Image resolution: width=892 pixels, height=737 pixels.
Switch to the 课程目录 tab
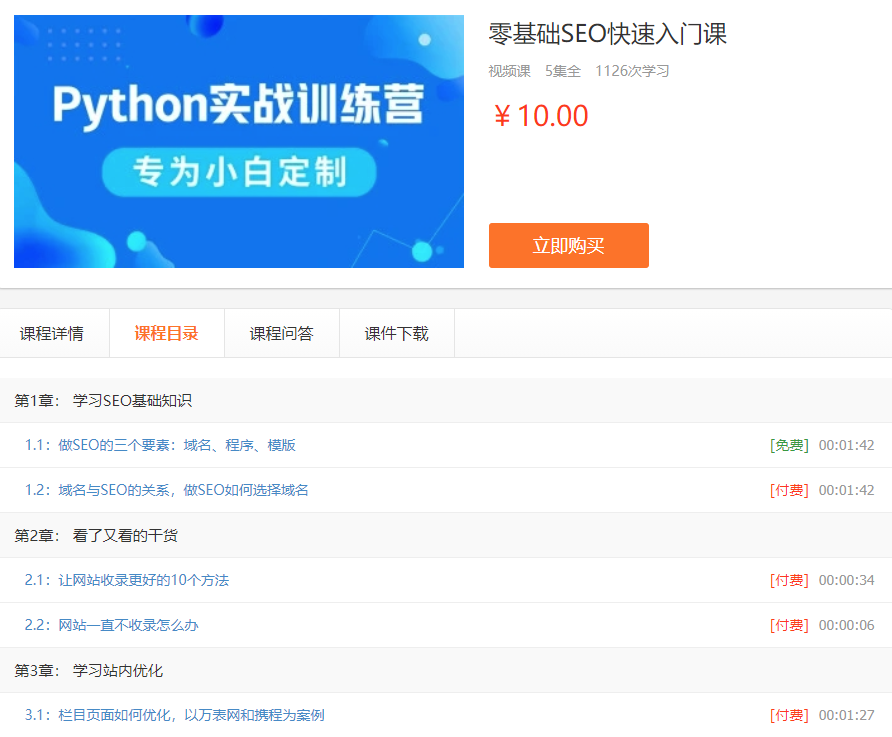coord(167,333)
